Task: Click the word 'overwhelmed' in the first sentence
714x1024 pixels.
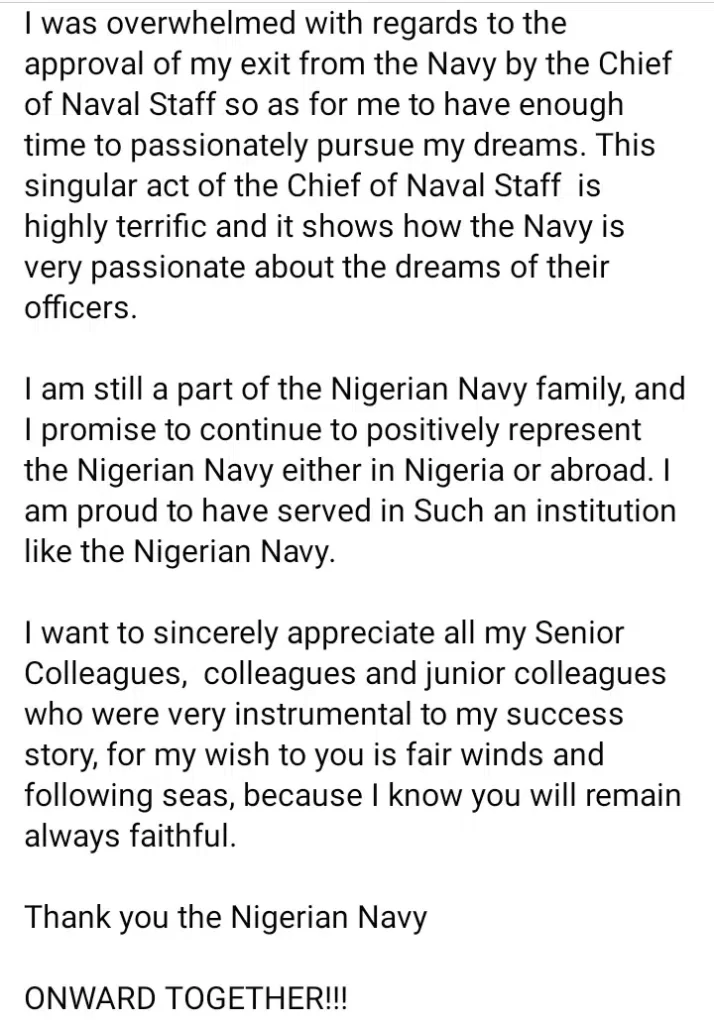Action: click(199, 24)
